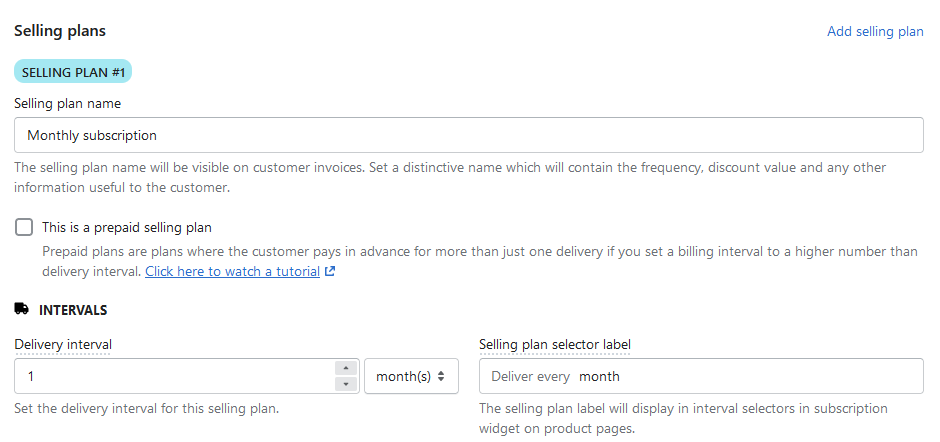Screen dimensions: 940x442
Task: Select the SELLING PLAN #1 badge
Action: tap(73, 72)
